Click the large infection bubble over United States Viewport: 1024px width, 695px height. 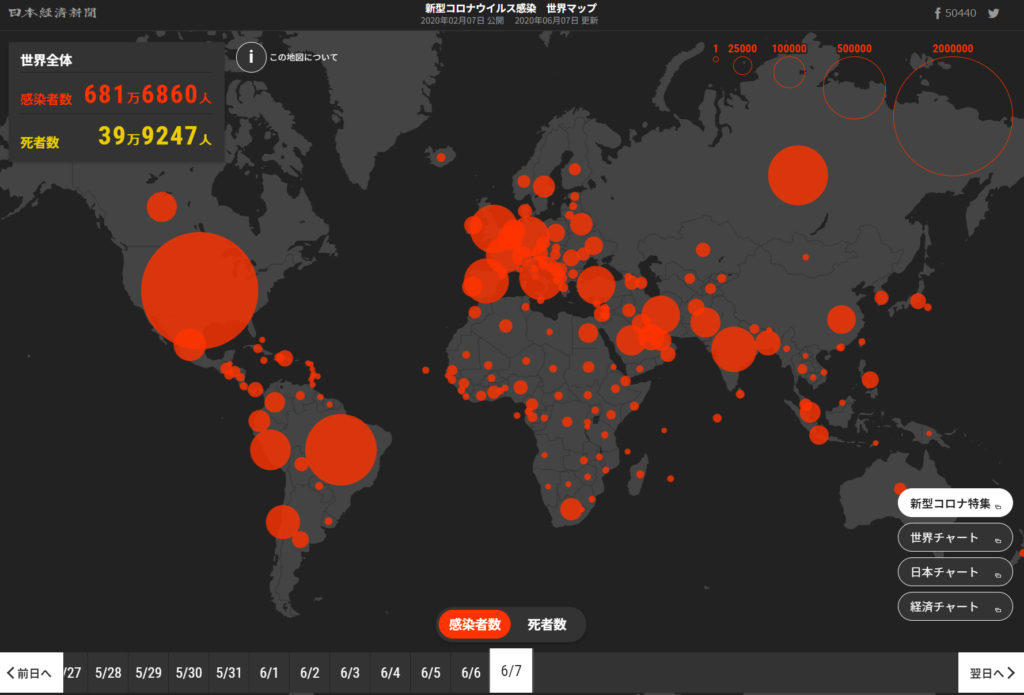pos(200,290)
